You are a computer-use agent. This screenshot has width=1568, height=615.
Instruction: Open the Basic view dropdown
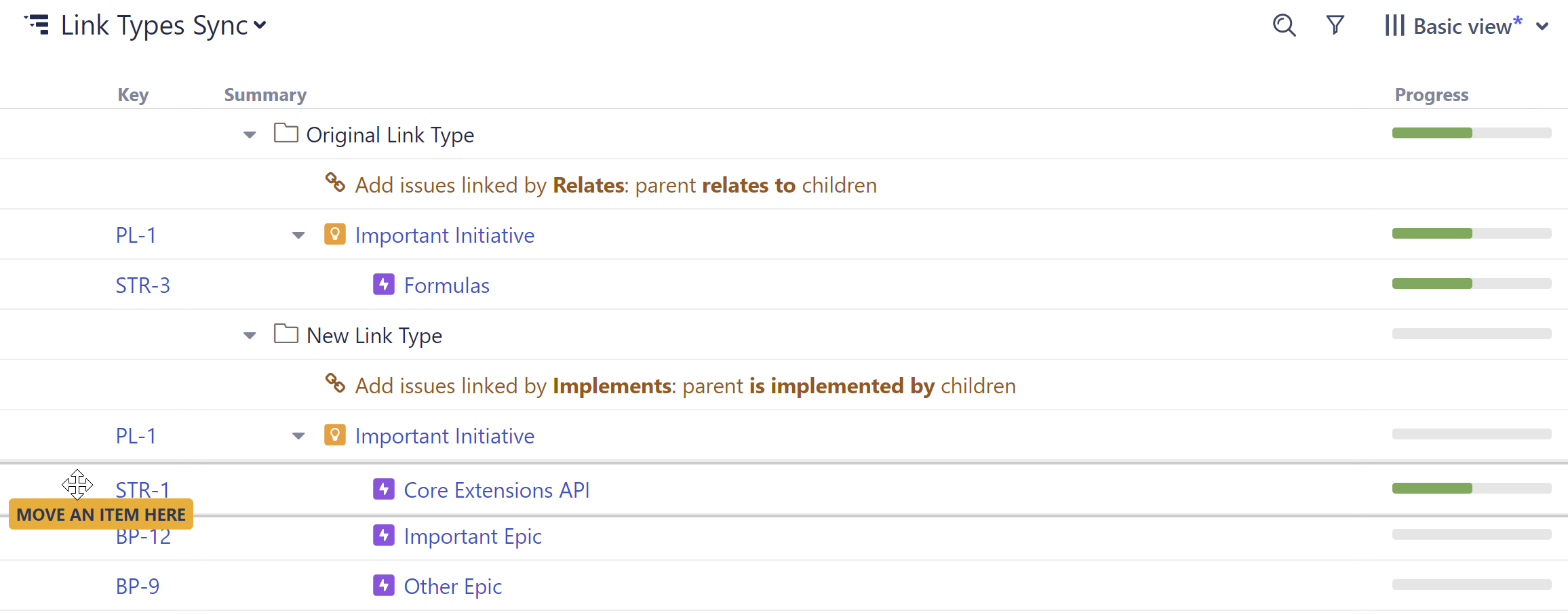[1542, 26]
